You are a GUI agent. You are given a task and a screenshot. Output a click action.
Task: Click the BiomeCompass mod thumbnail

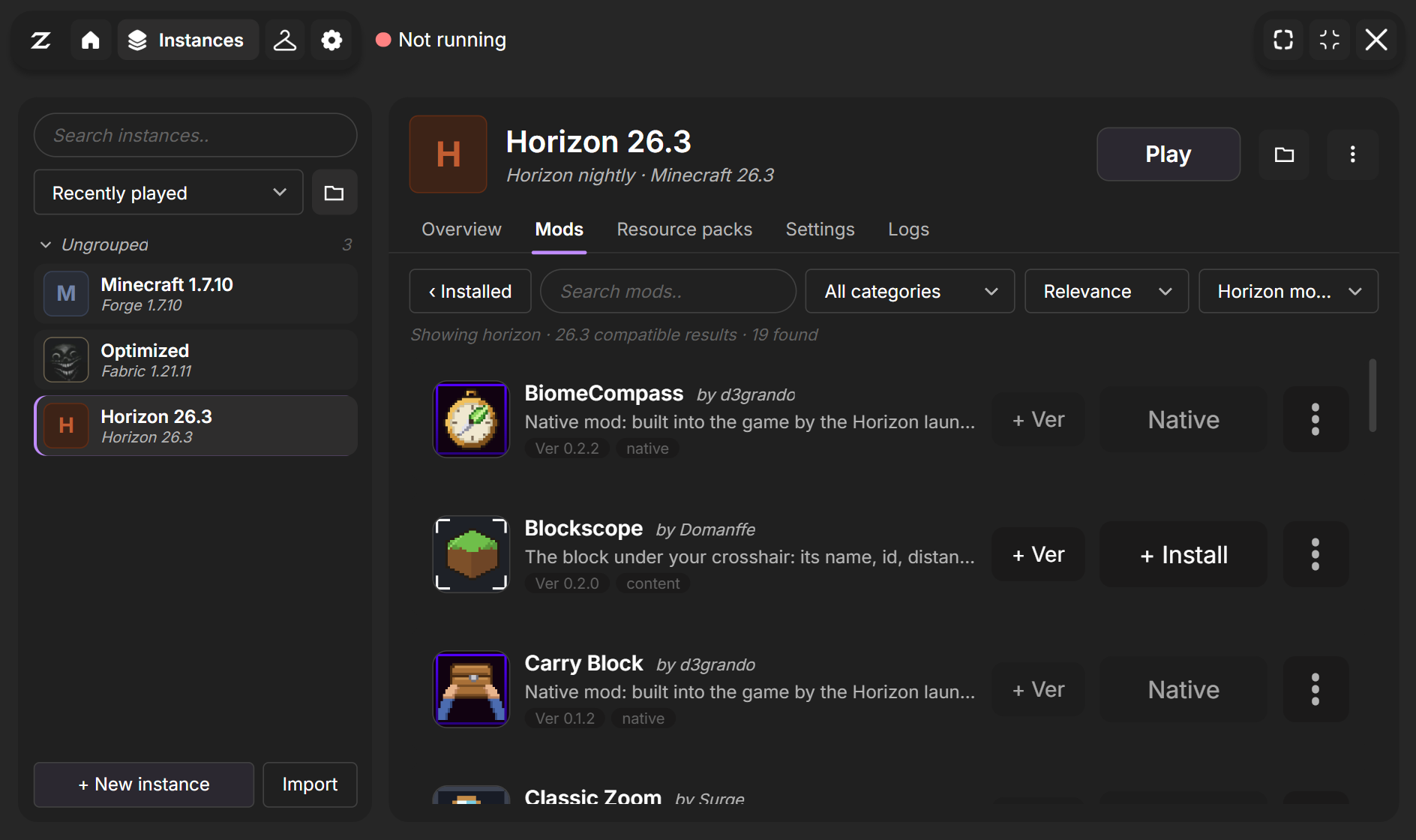pos(471,419)
